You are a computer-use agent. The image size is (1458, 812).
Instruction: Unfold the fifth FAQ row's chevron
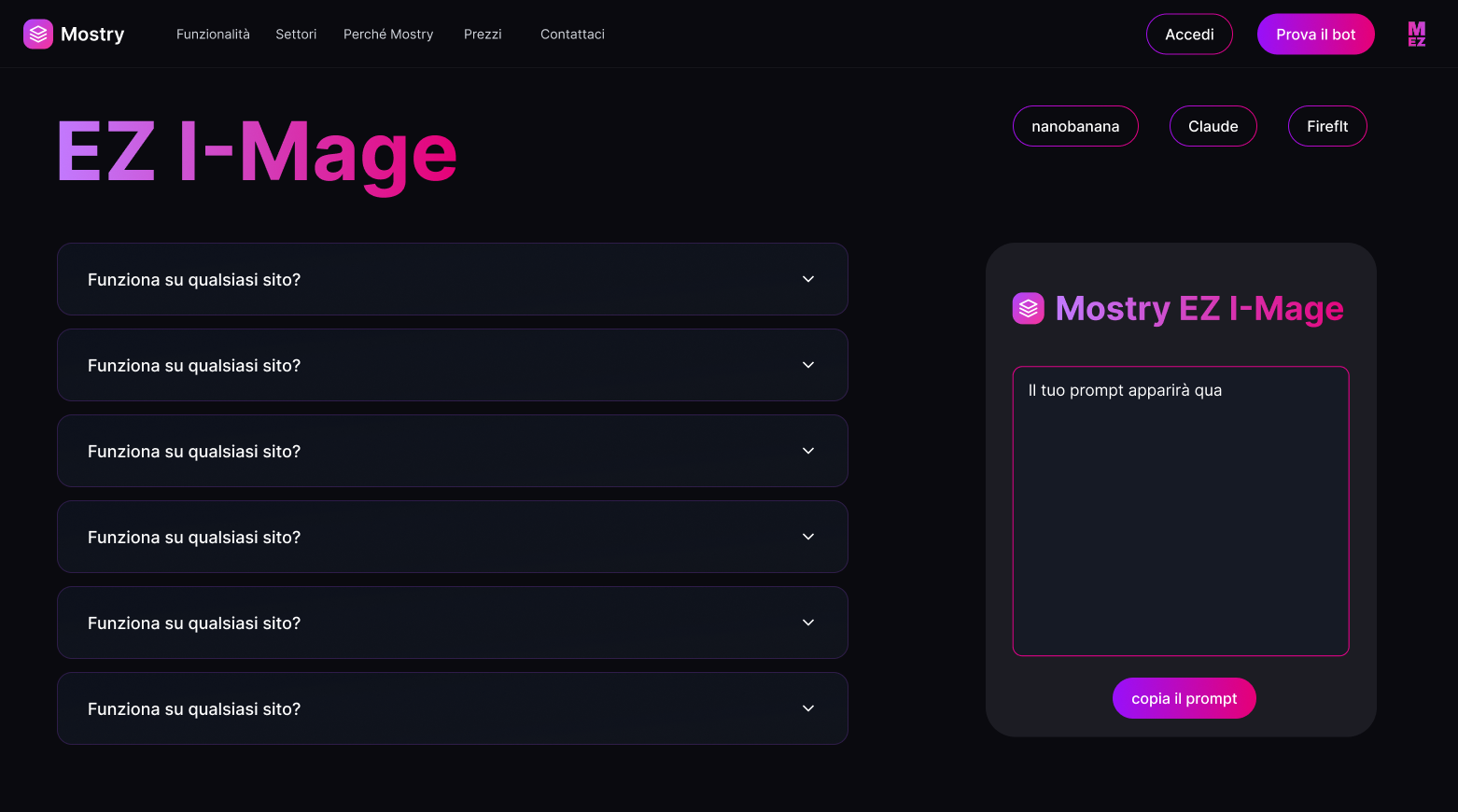click(x=808, y=623)
